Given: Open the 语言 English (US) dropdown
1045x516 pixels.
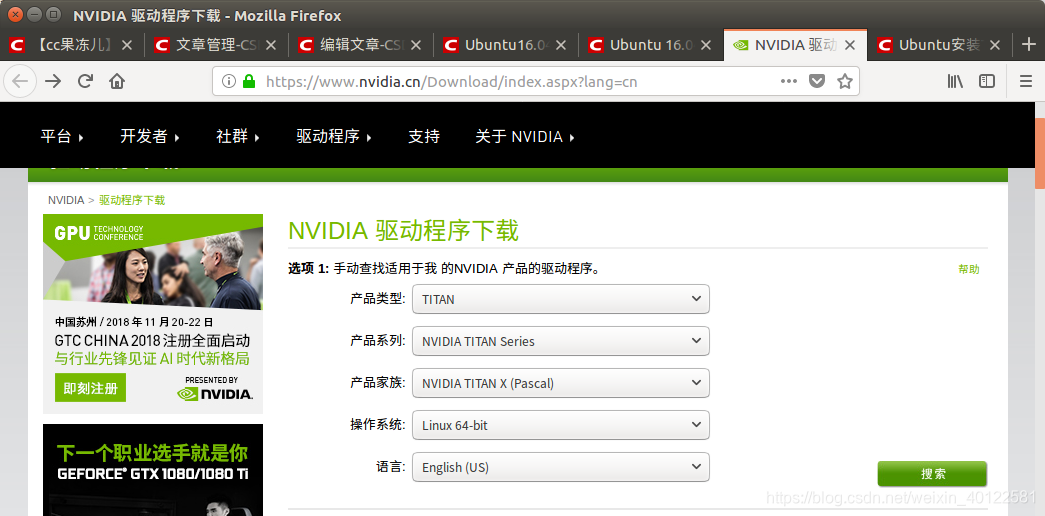Looking at the screenshot, I should tap(560, 467).
